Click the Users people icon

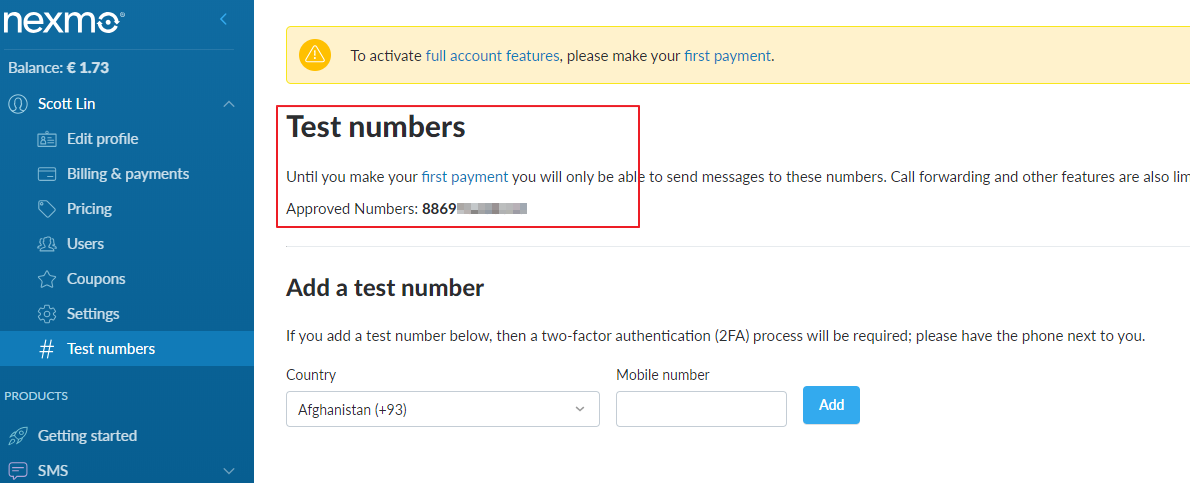tap(46, 244)
